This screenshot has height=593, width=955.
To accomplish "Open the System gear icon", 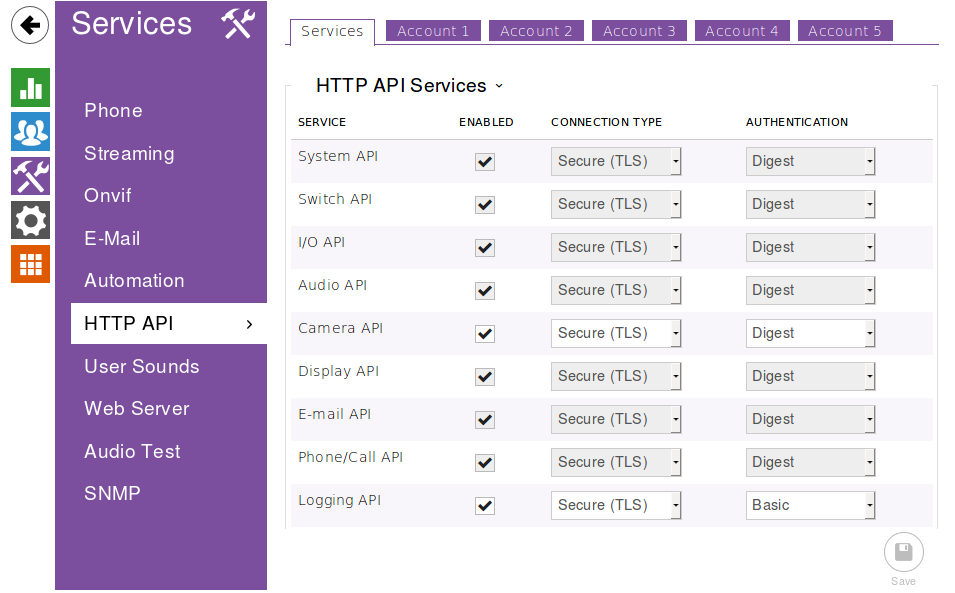I will point(30,220).
